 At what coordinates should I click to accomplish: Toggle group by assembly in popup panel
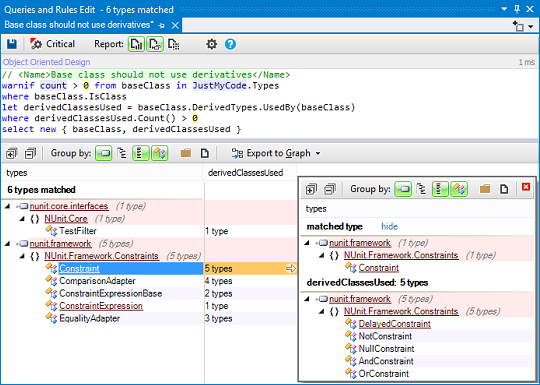point(403,189)
